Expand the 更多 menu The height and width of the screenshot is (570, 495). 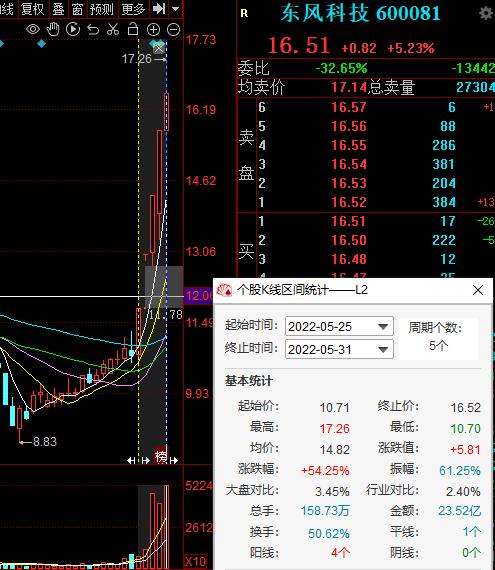click(133, 9)
